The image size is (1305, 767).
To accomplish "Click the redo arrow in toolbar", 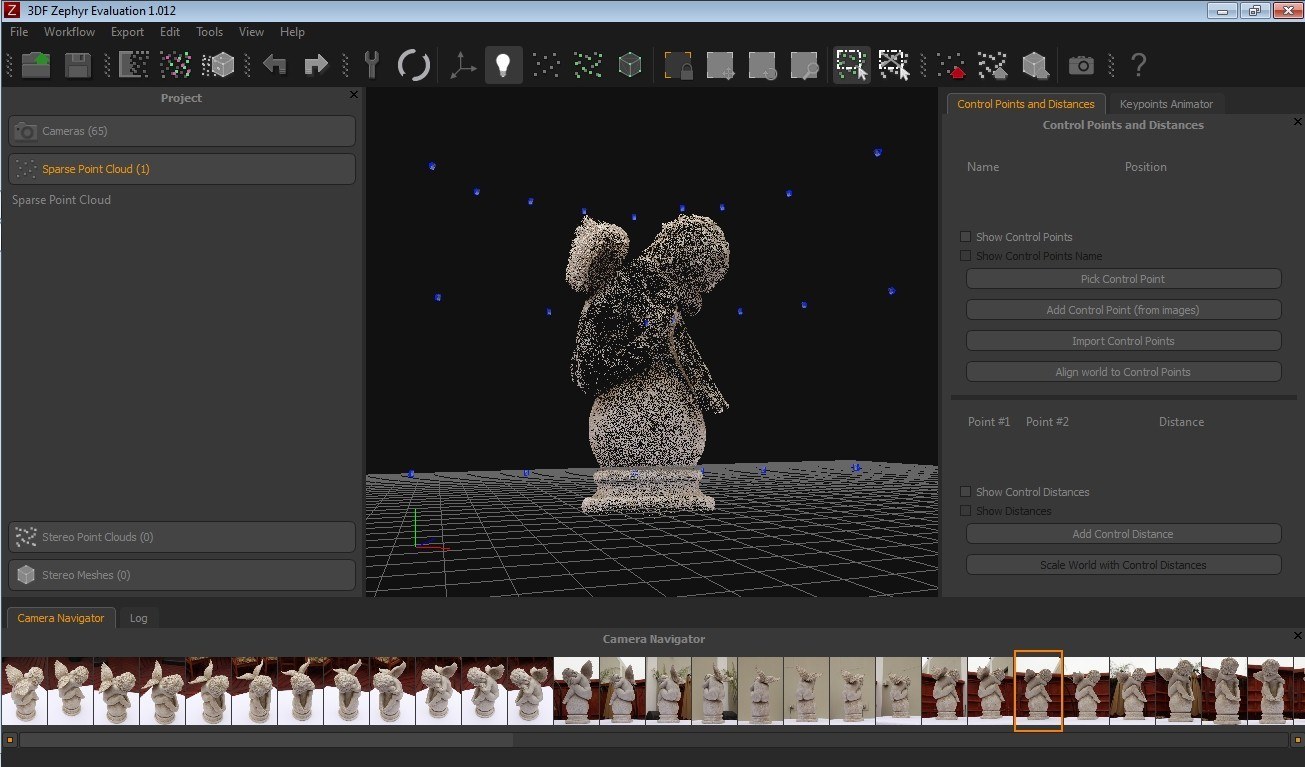I will [316, 65].
